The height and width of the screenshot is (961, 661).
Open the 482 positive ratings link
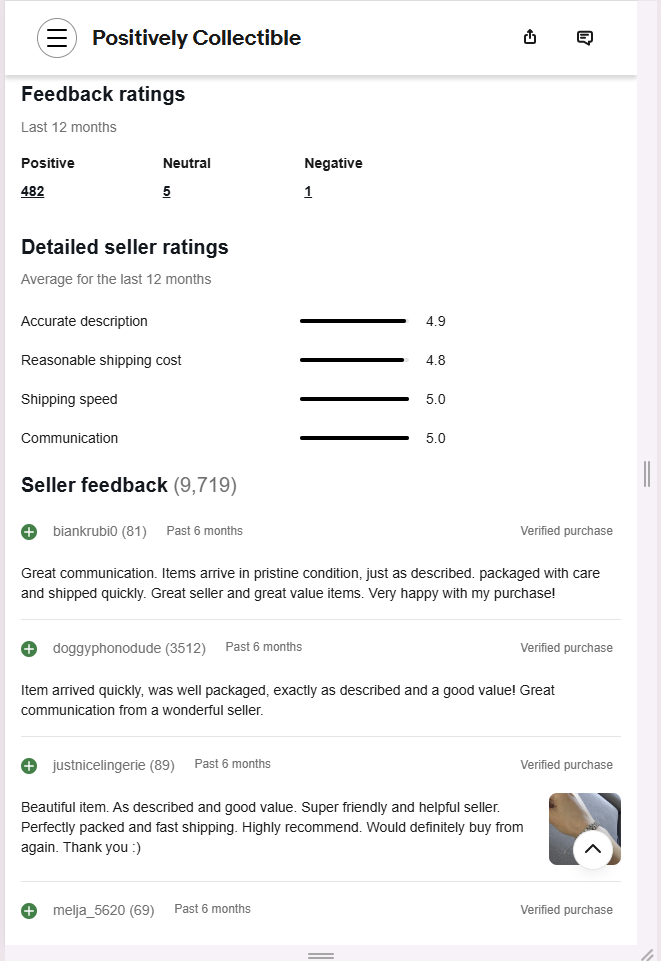click(x=32, y=191)
